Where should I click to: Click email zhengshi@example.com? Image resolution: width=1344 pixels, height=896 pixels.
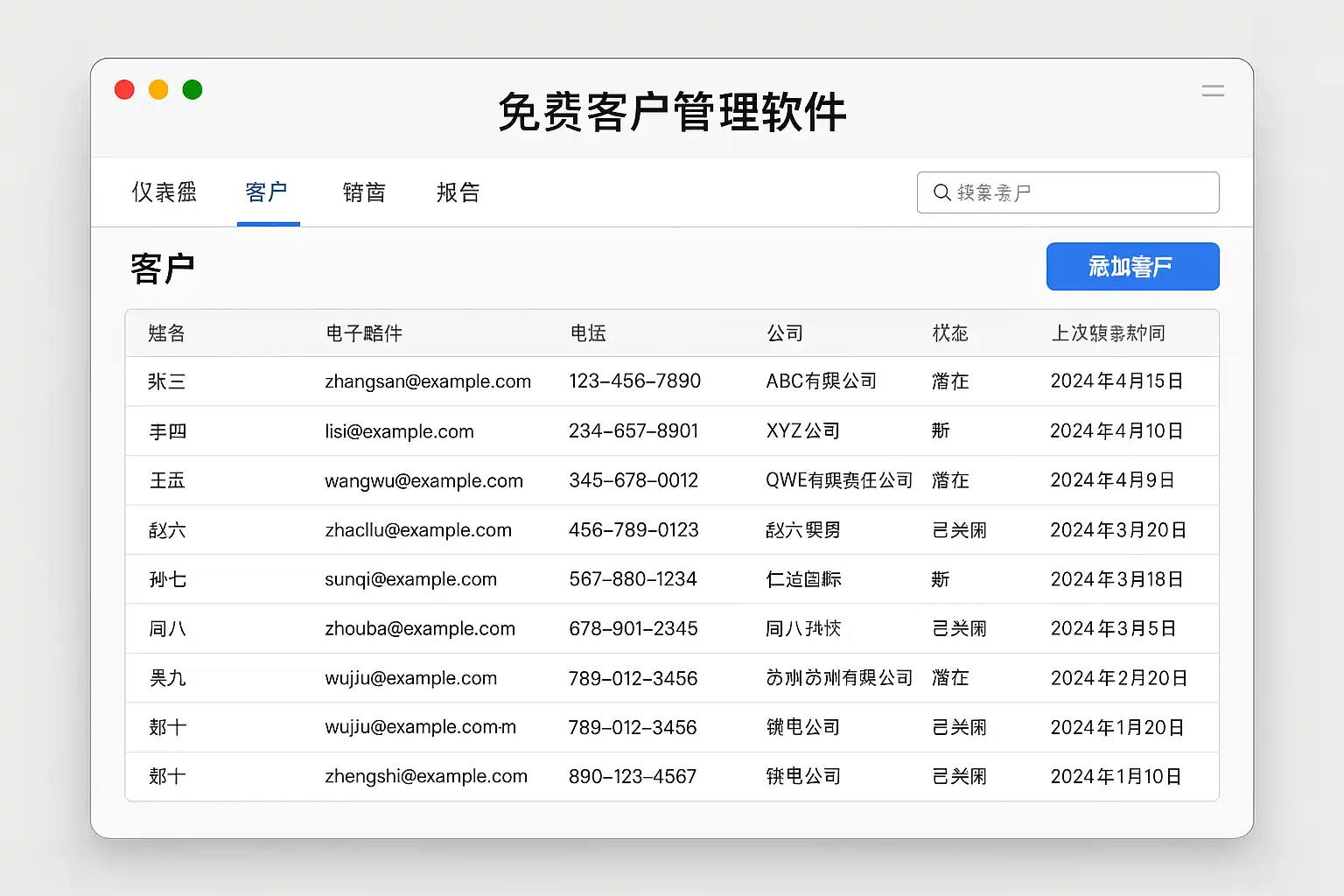pos(426,776)
